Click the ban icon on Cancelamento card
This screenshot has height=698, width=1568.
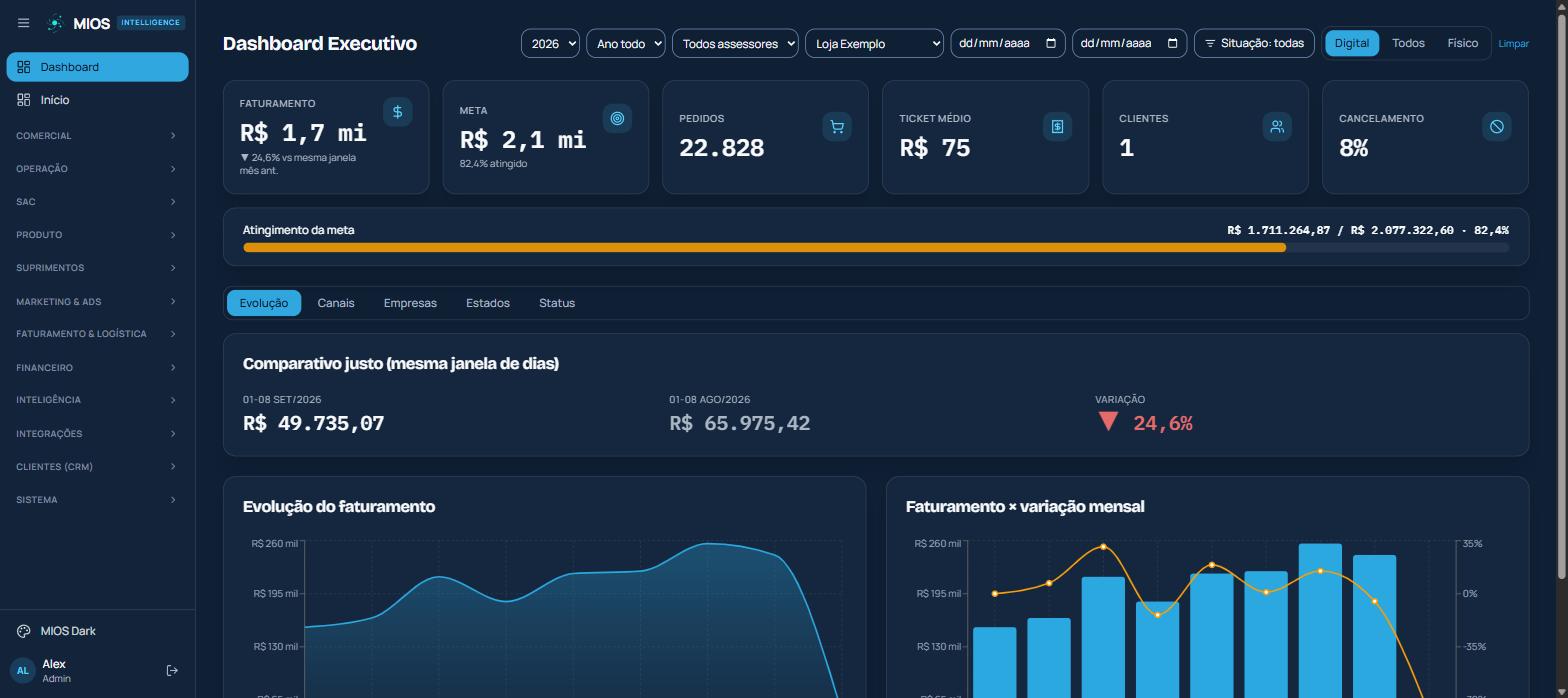1497,127
